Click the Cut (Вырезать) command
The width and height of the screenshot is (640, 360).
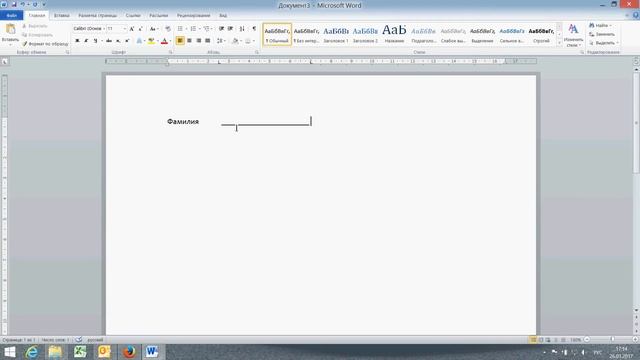(x=35, y=26)
